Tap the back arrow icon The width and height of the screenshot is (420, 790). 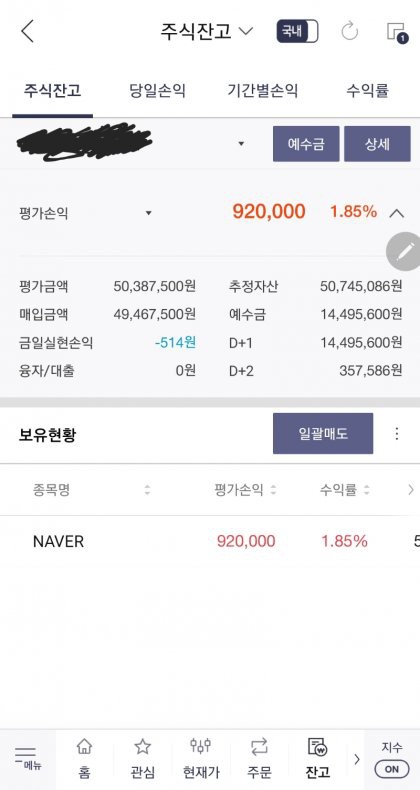tap(27, 31)
